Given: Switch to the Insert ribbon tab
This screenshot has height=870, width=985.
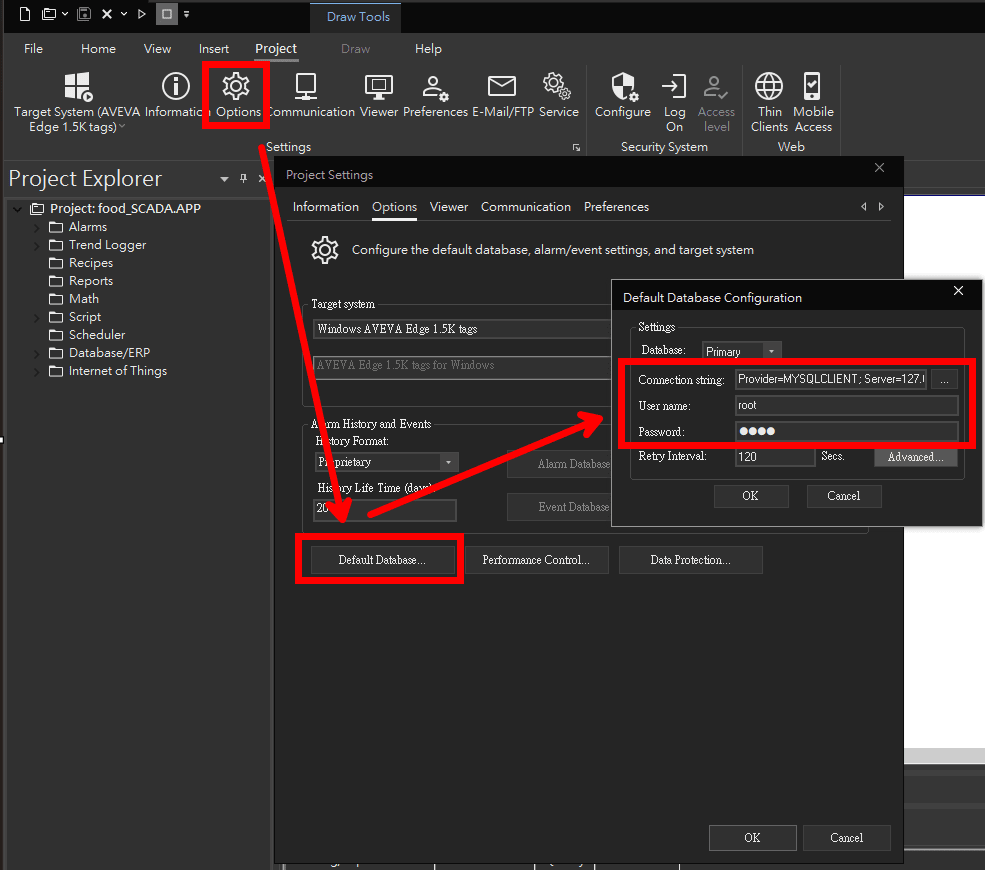Looking at the screenshot, I should pyautogui.click(x=214, y=48).
